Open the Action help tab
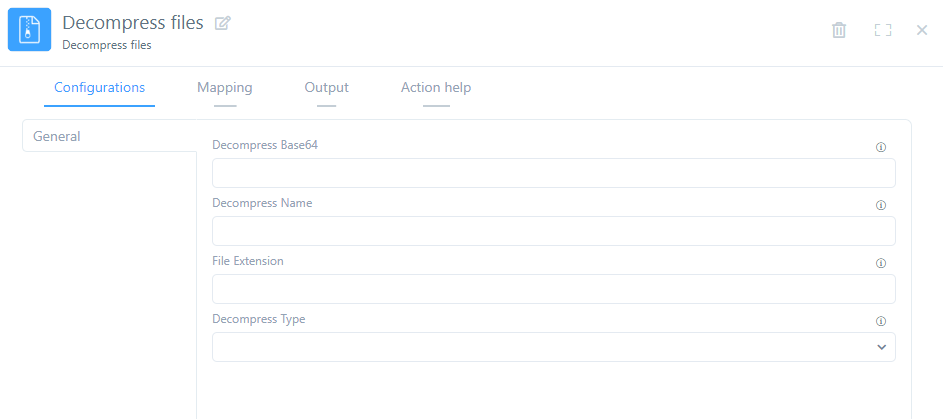The height and width of the screenshot is (419, 943). [x=436, y=88]
